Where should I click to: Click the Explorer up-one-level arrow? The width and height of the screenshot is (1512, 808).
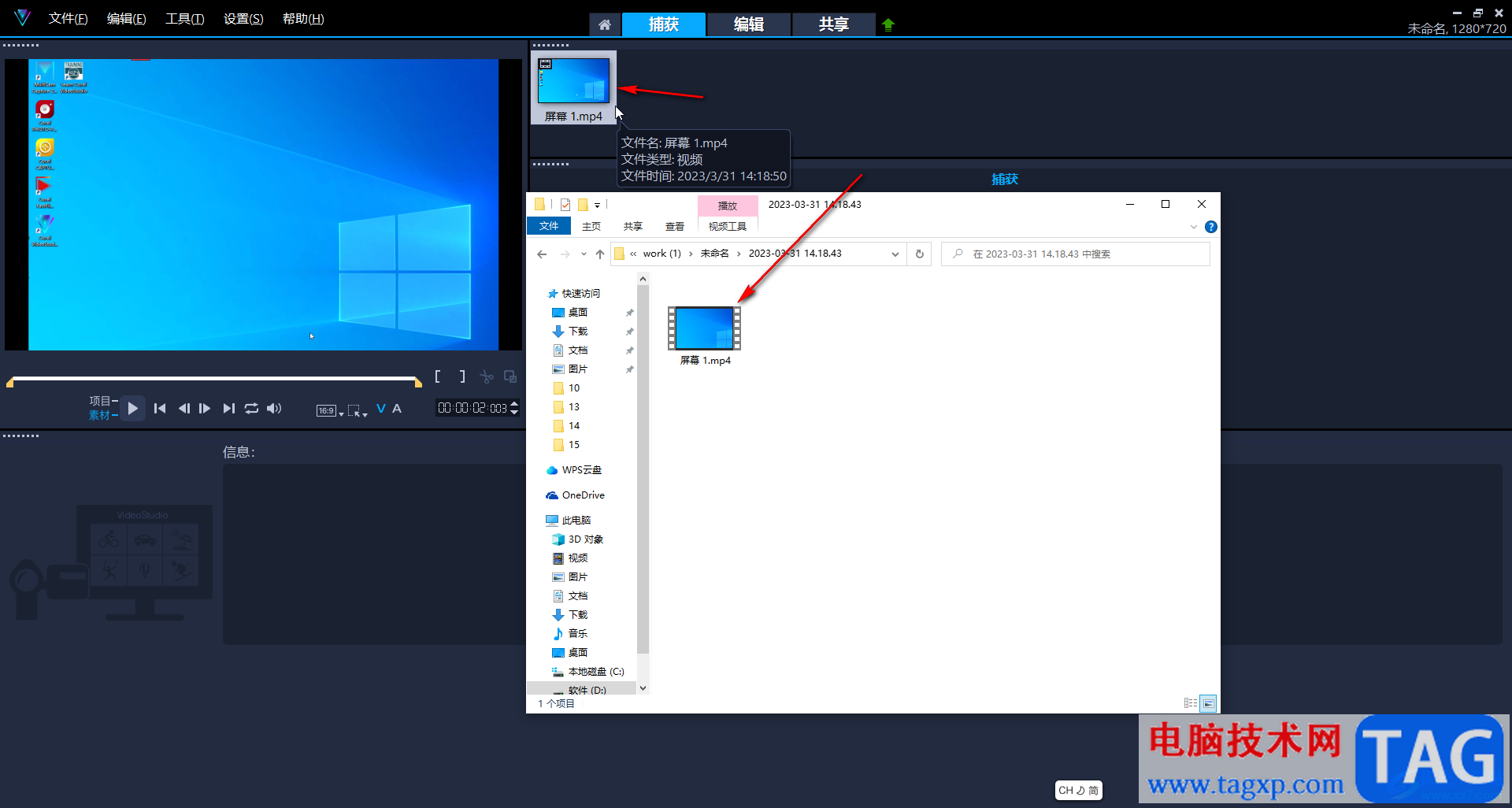[600, 254]
